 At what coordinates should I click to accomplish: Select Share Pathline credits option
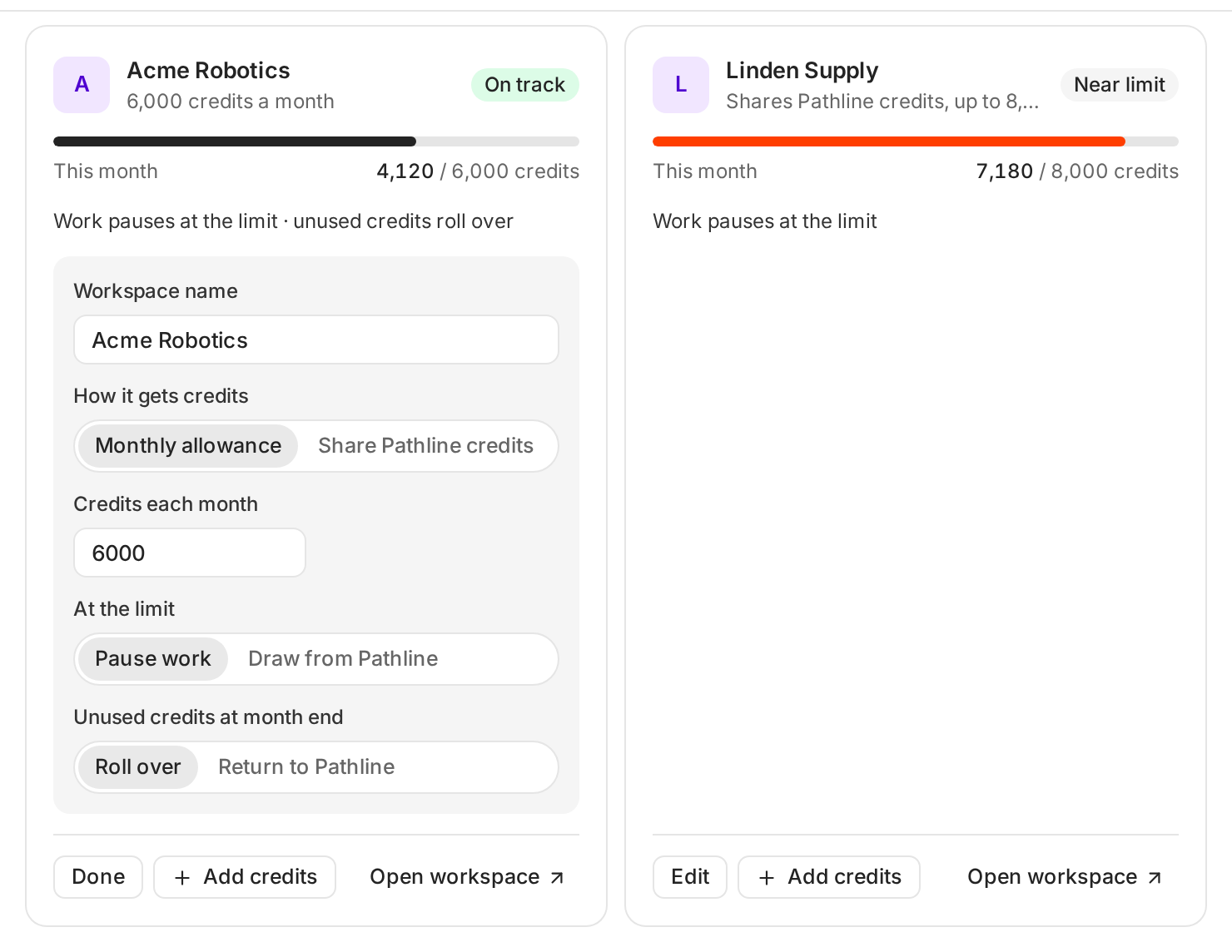pos(425,446)
